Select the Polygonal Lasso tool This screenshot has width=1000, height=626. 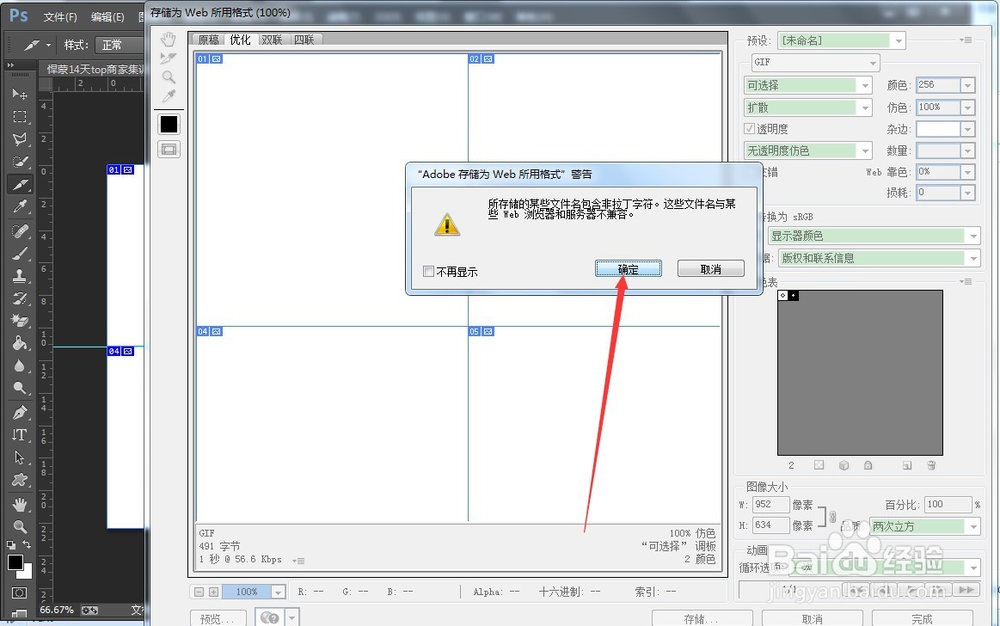tap(20, 139)
